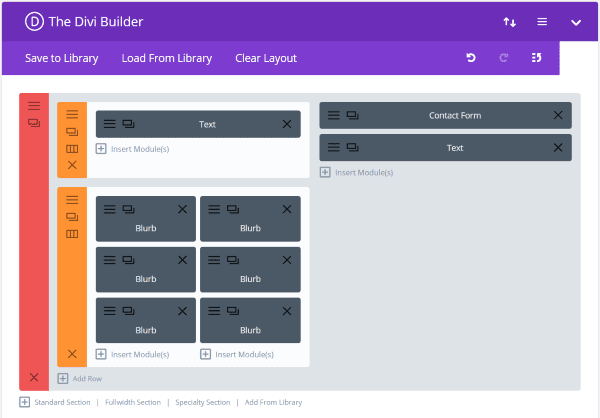Image resolution: width=600 pixels, height=418 pixels.
Task: Change column structure of the Blurb row
Action: pyautogui.click(x=72, y=234)
